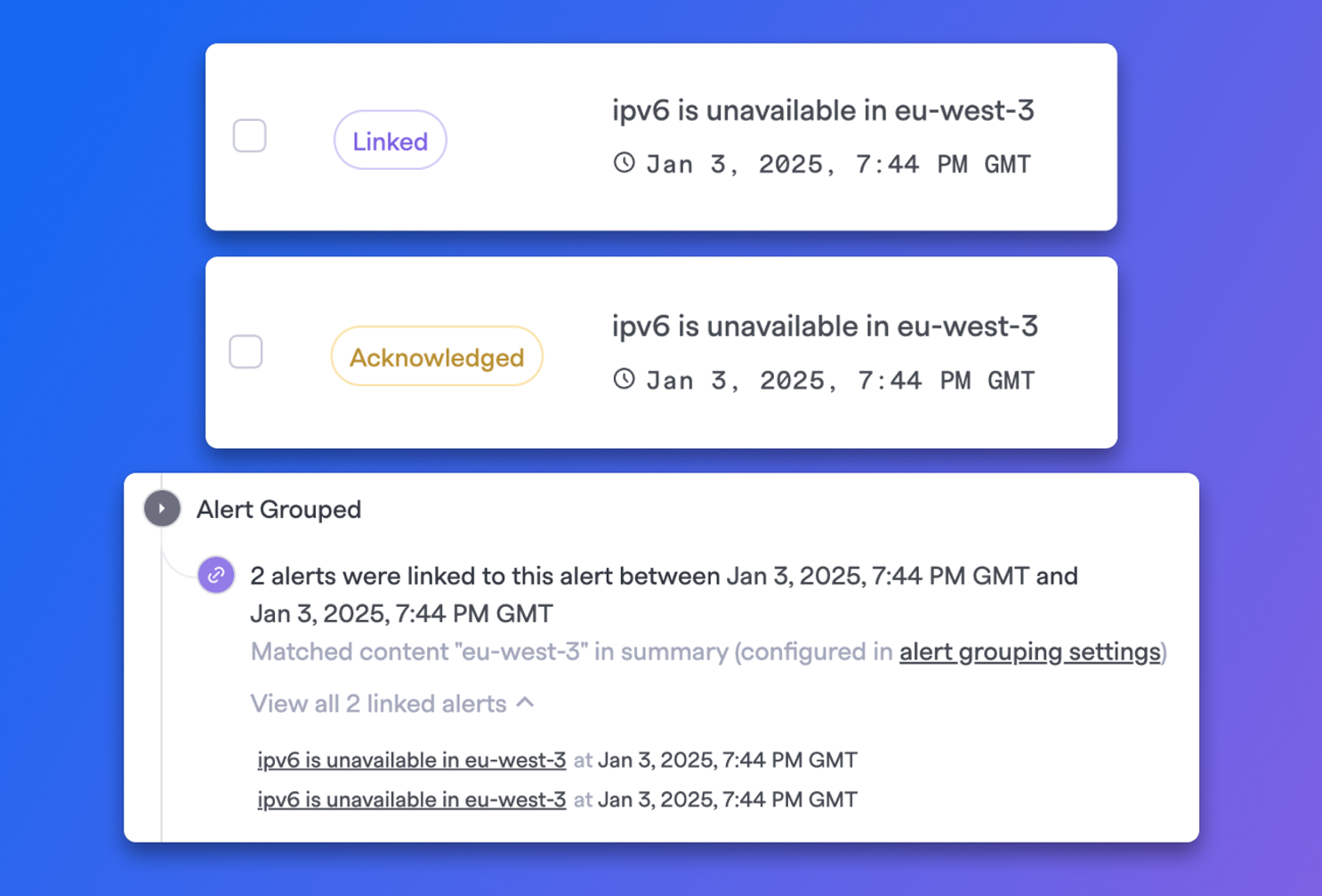The image size is (1322, 896).
Task: Open the alert title in the Linked card
Action: pos(823,110)
